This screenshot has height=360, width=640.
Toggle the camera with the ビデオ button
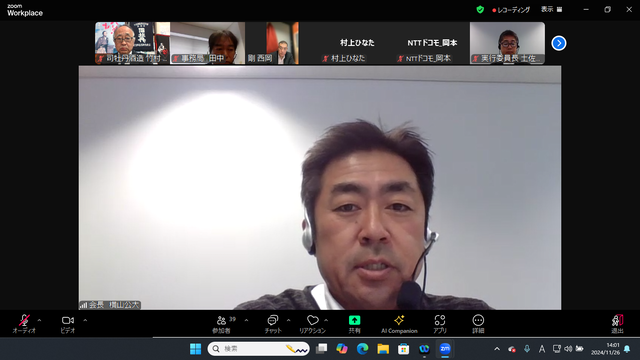(x=68, y=324)
